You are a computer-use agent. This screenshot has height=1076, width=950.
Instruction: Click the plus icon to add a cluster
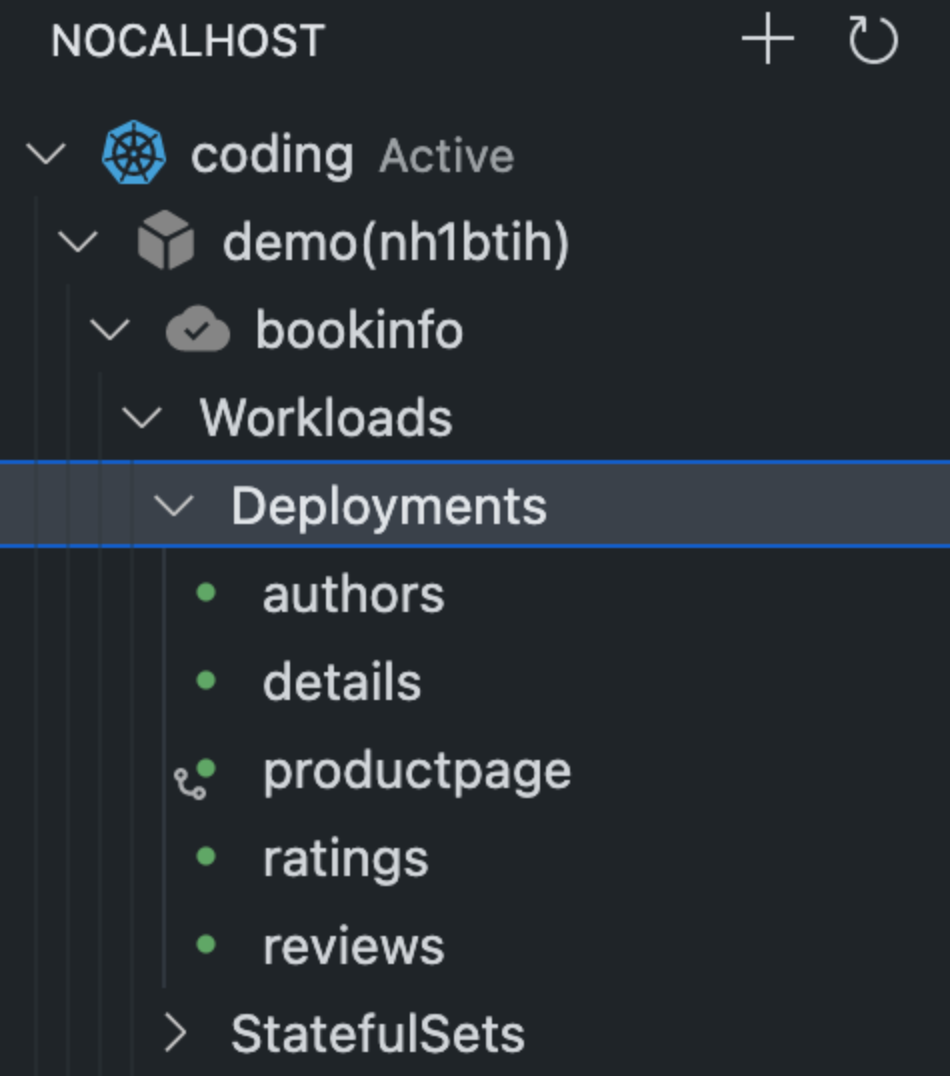coord(767,39)
